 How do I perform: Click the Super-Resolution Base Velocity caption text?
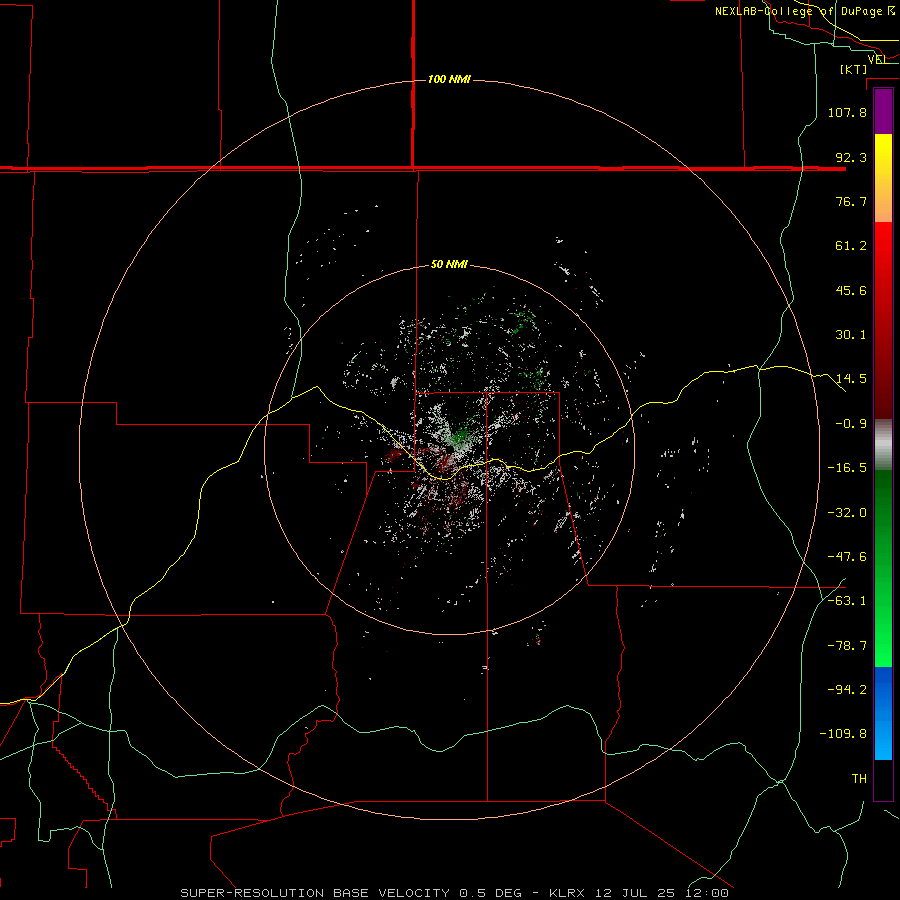click(455, 893)
